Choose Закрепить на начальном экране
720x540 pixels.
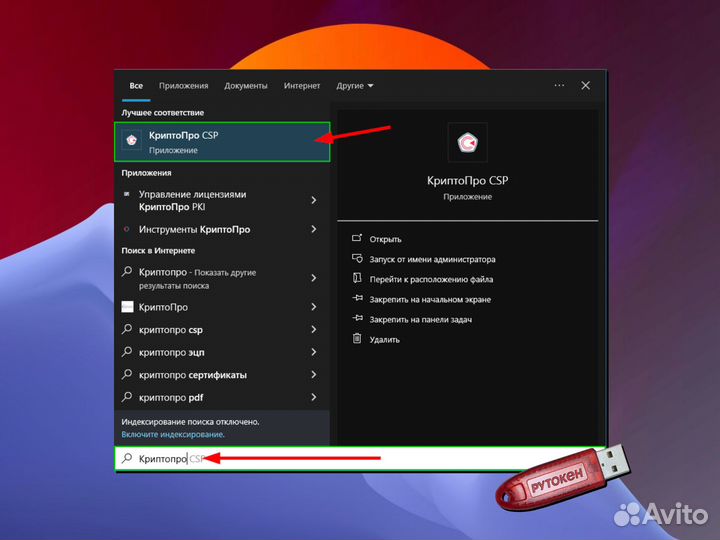coord(430,299)
